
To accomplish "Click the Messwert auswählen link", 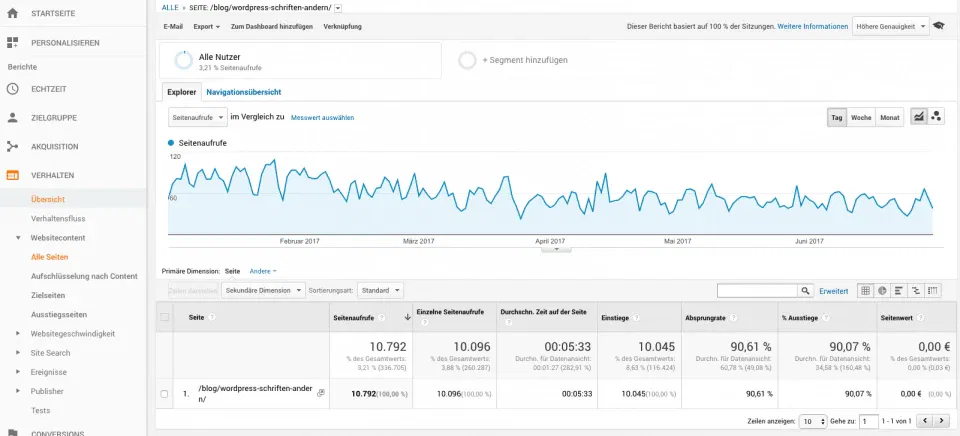I will click(x=323, y=118).
